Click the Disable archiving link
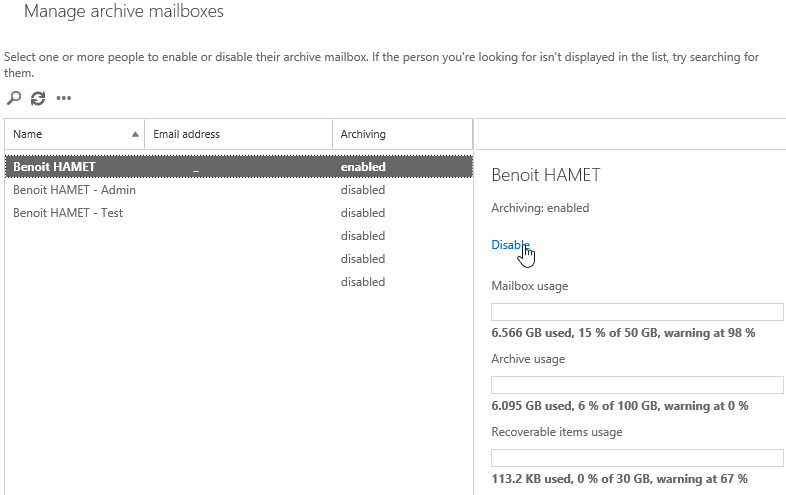 tap(510, 245)
